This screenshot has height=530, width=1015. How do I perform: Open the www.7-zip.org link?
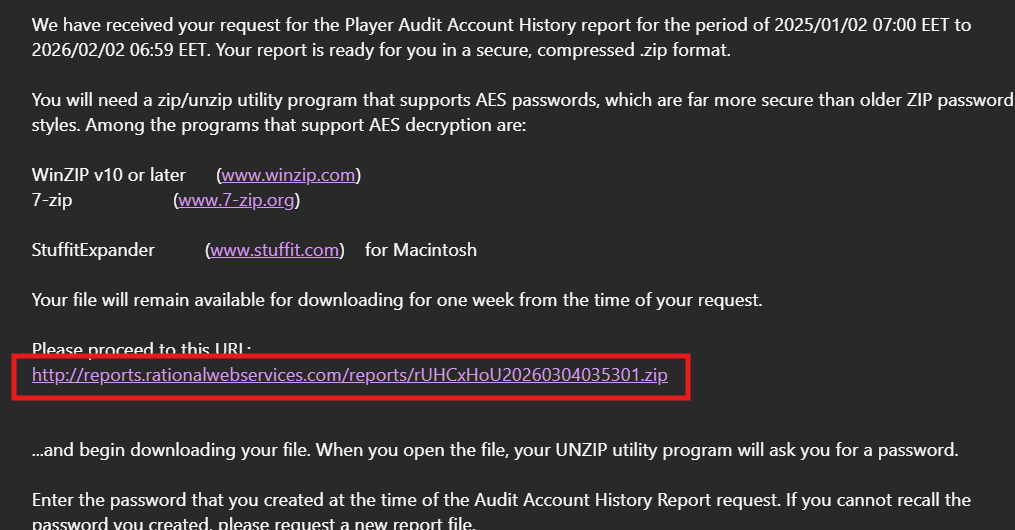click(237, 200)
